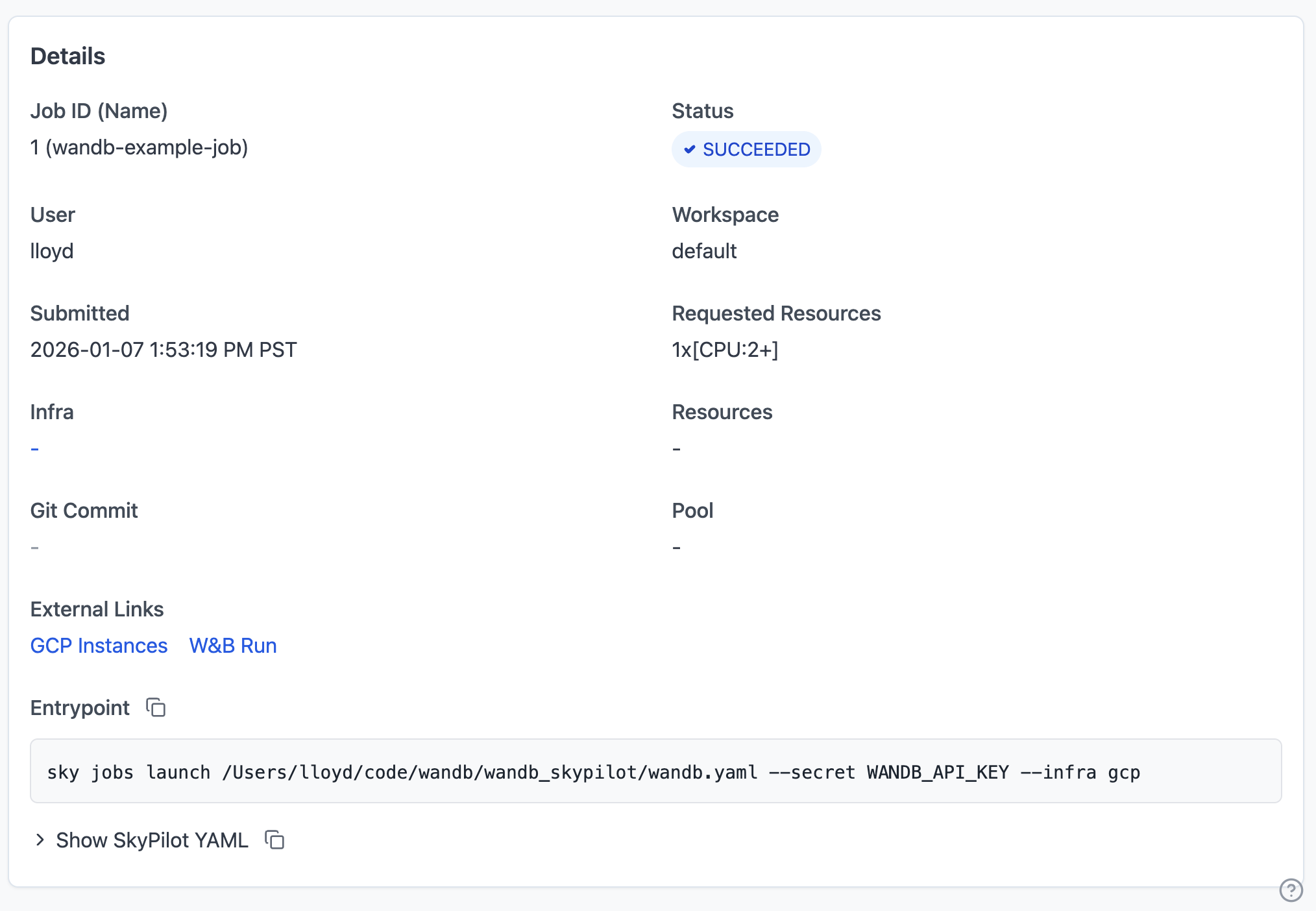The height and width of the screenshot is (911, 1316).
Task: Click the blue dash under Infra
Action: [35, 448]
